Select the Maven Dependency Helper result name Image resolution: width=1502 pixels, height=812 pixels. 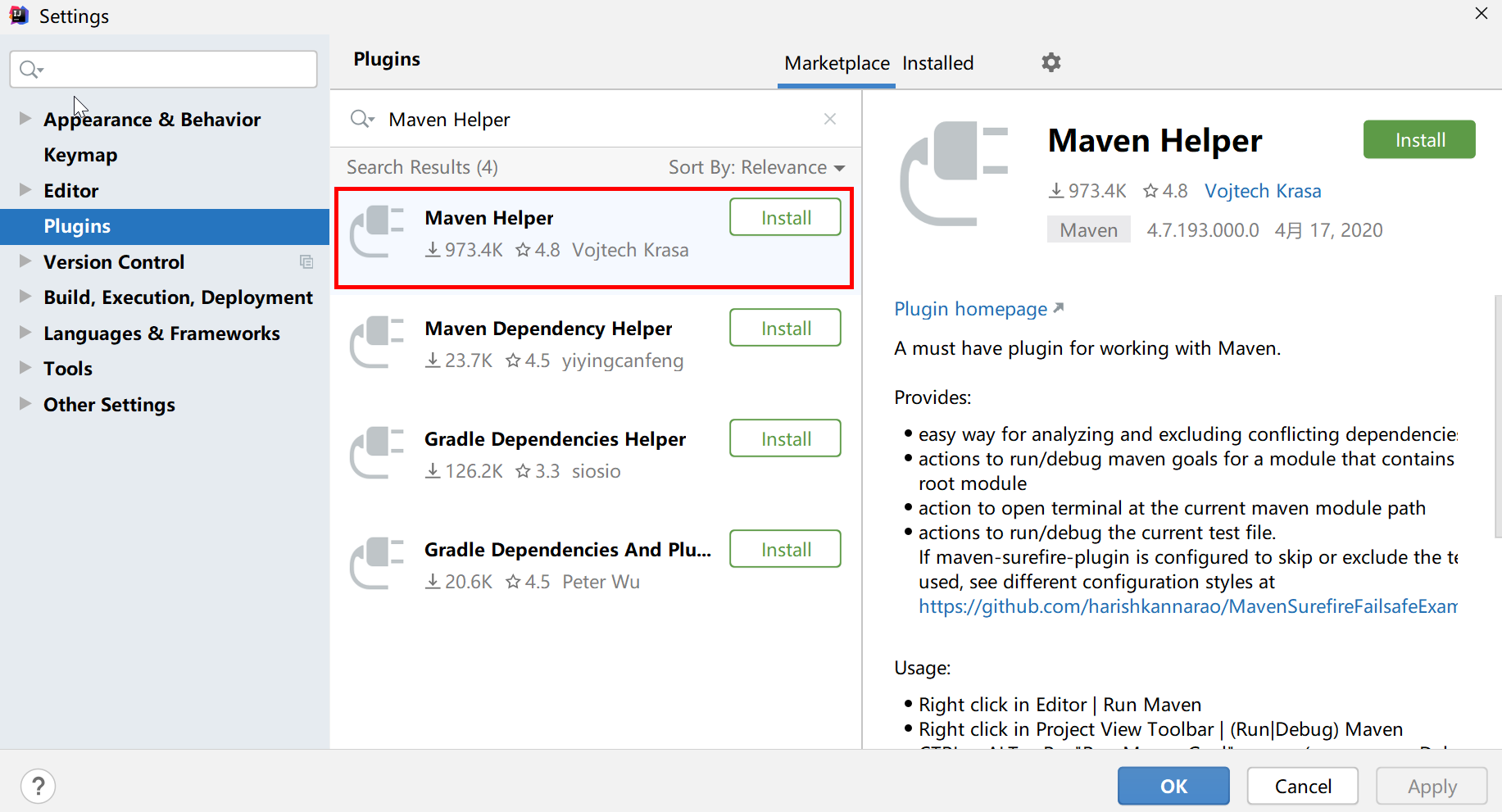pyautogui.click(x=548, y=329)
